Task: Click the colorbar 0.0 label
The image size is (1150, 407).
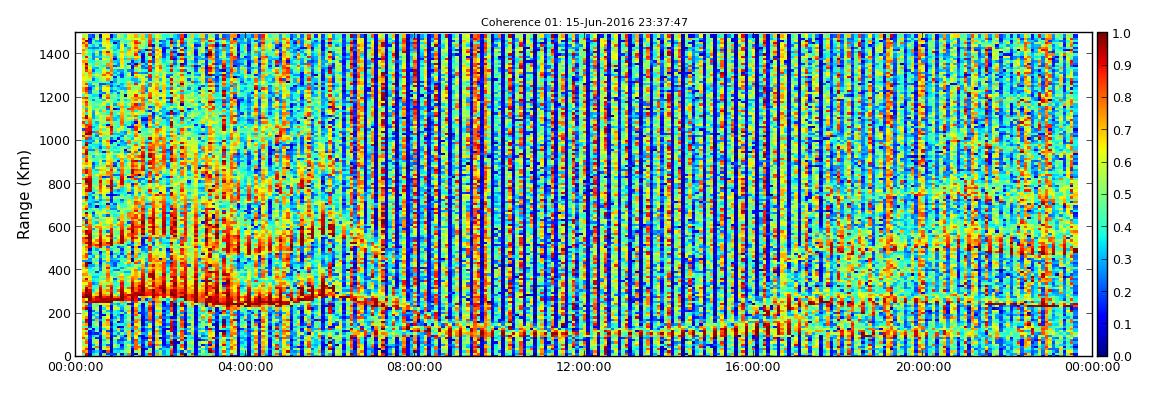Action: click(1122, 356)
